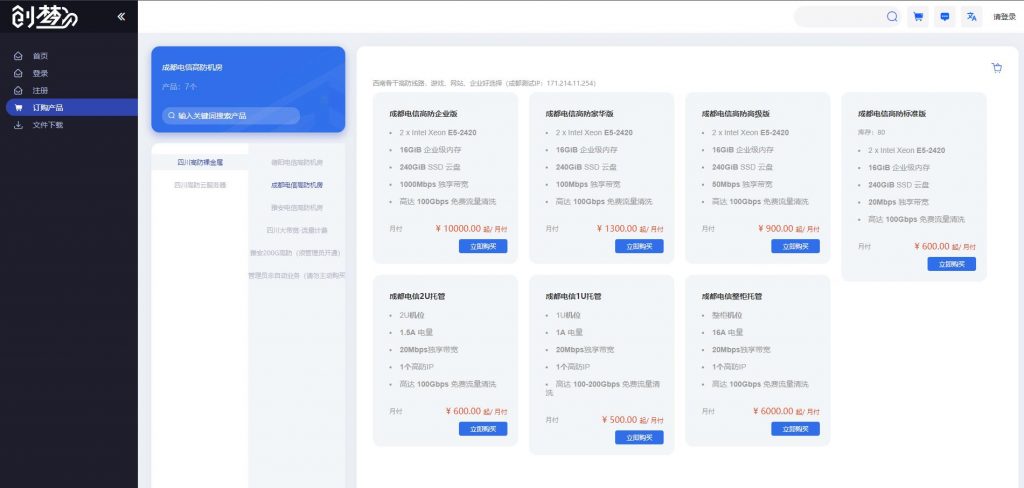
Task: Open the shopping cart in top bar
Action: point(918,17)
